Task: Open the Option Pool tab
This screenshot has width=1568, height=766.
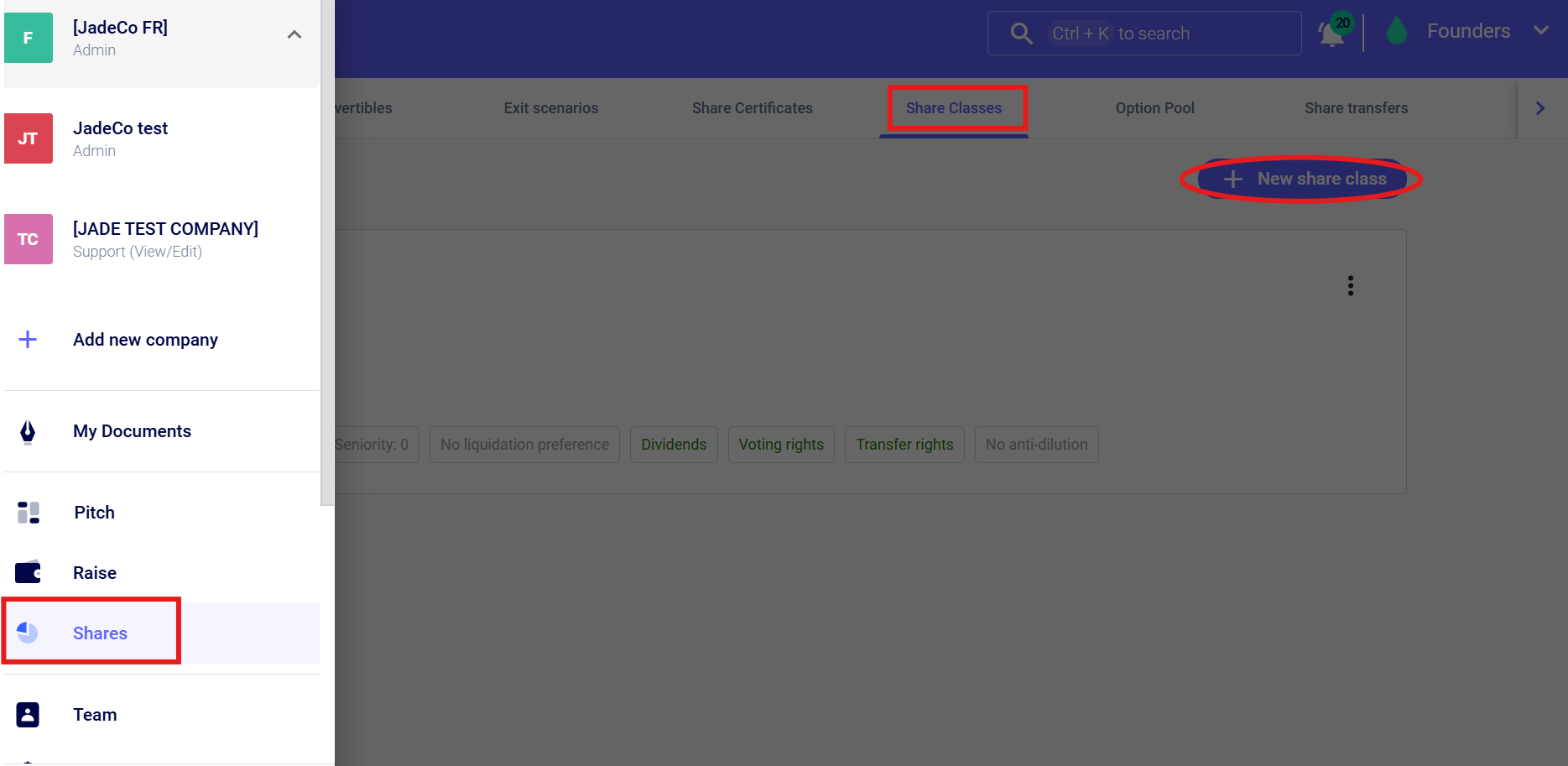Action: coord(1154,108)
